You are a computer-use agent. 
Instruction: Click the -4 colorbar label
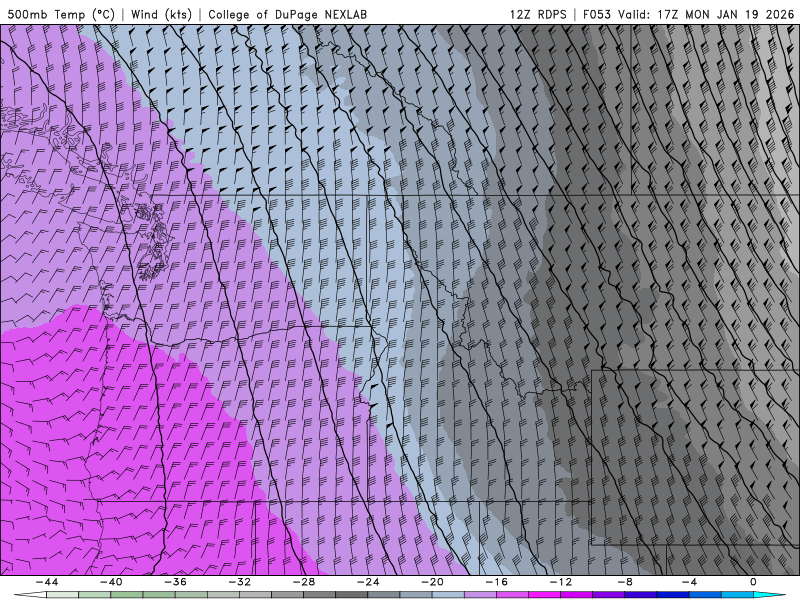(x=689, y=582)
